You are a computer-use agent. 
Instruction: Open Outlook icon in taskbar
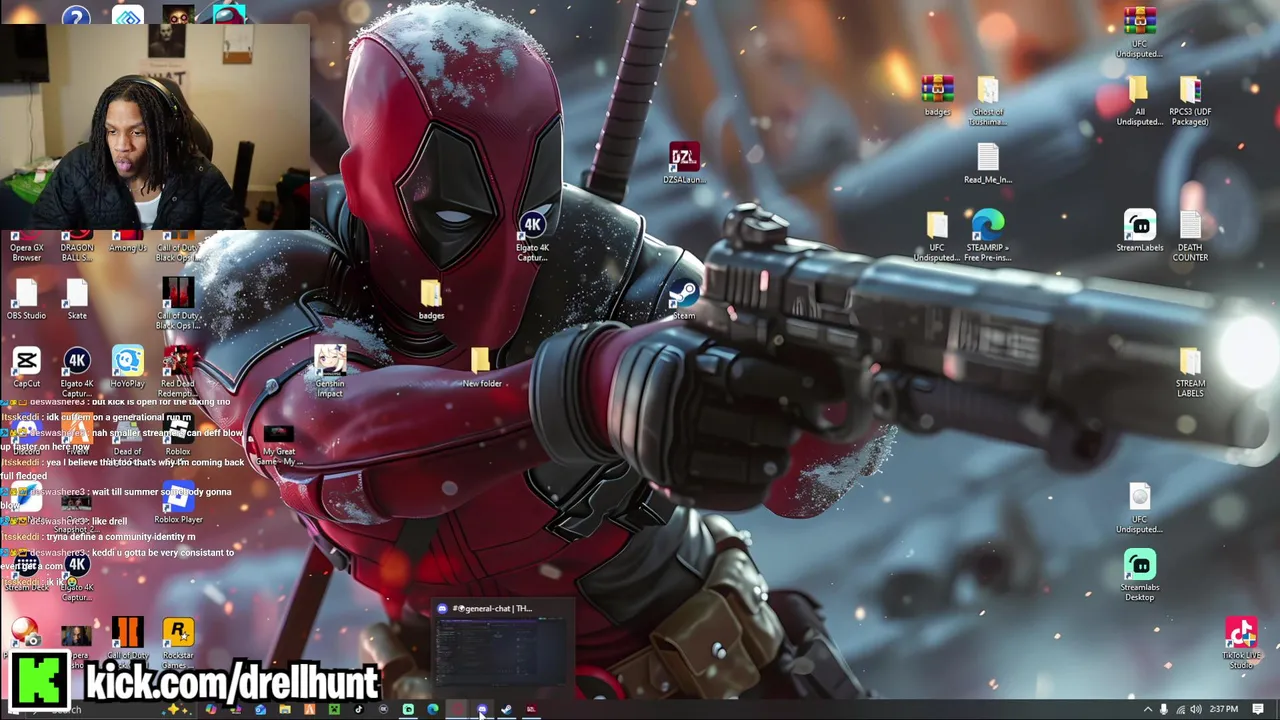tap(260, 710)
